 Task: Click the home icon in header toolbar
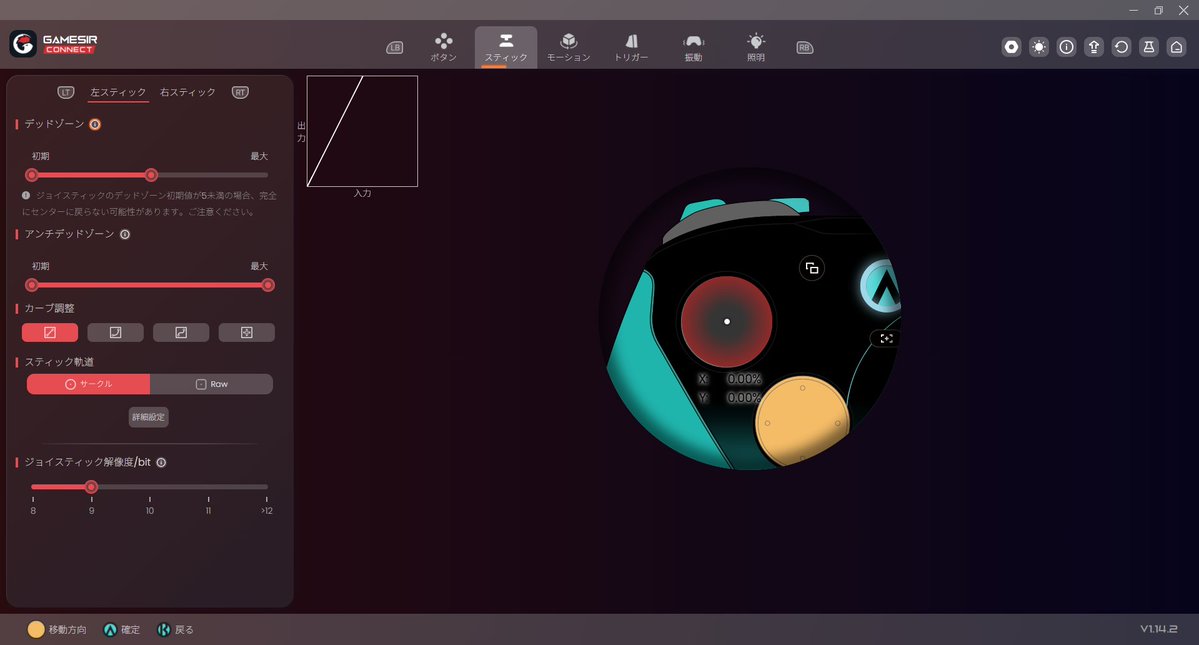pyautogui.click(x=1176, y=47)
